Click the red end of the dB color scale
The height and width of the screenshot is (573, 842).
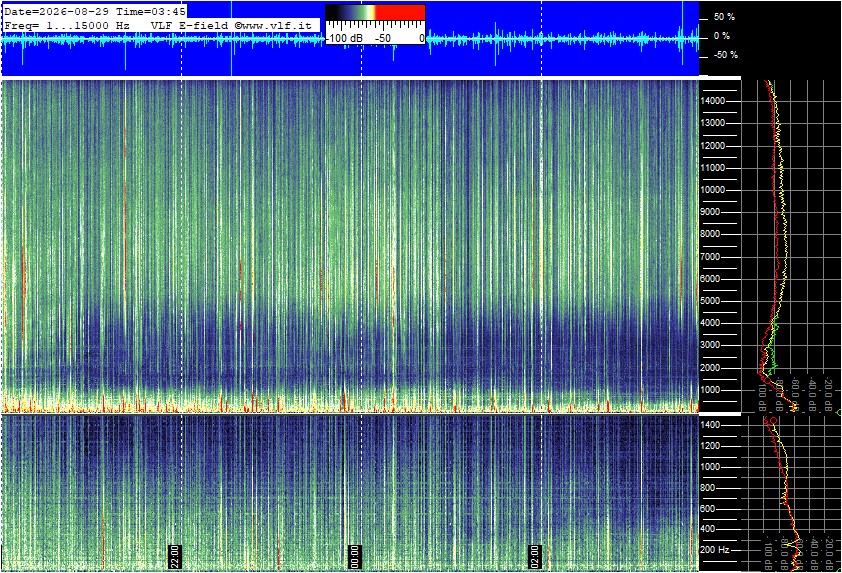click(400, 12)
